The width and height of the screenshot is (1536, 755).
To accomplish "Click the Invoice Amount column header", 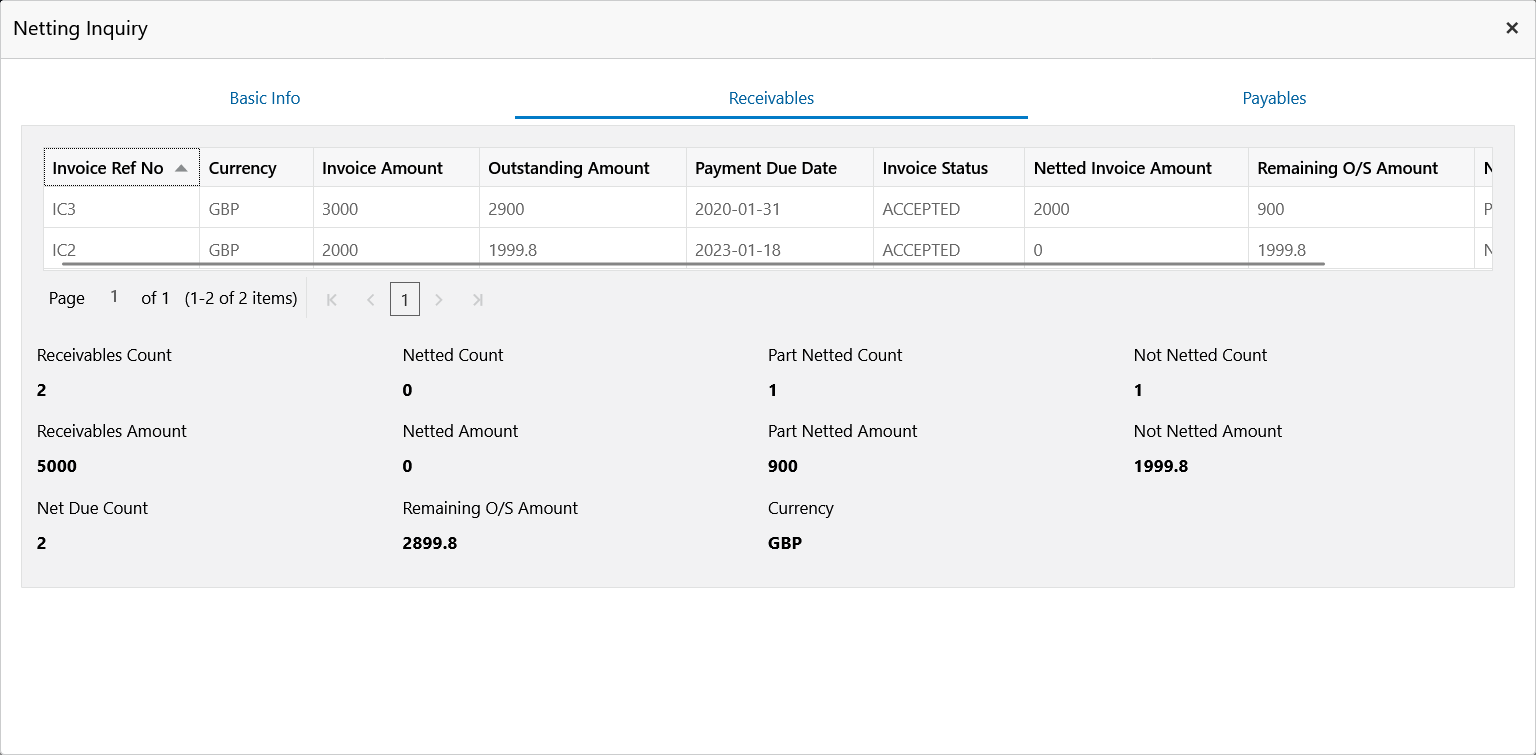I will pyautogui.click(x=396, y=168).
